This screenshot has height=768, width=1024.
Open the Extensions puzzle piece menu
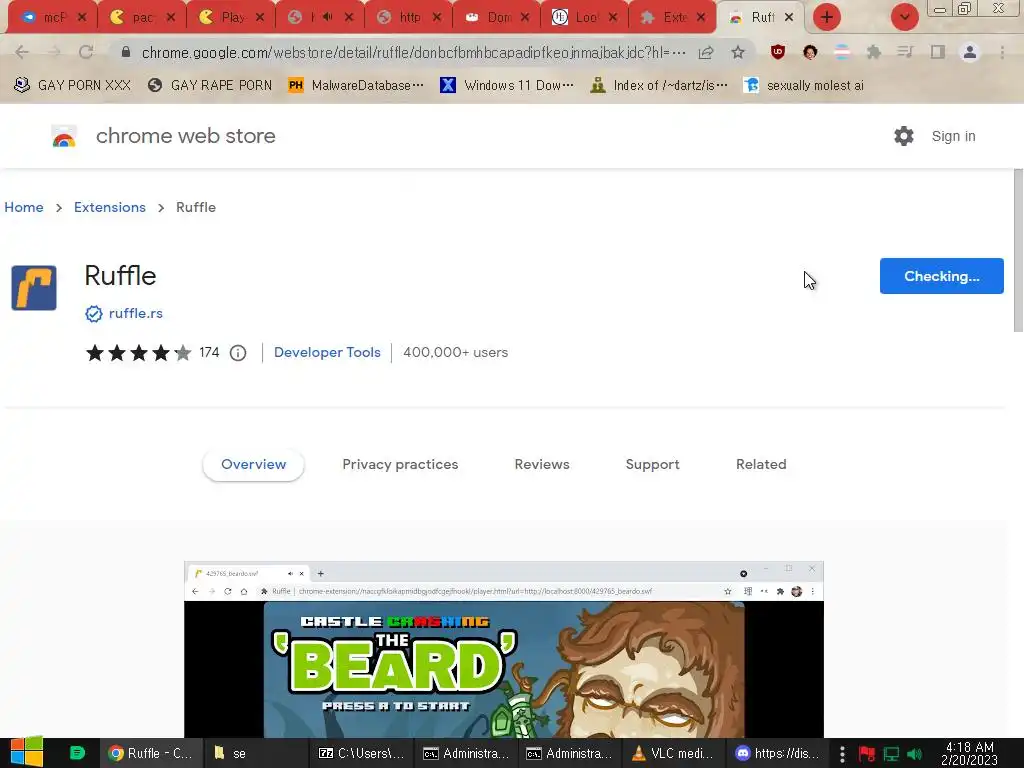pos(873,52)
